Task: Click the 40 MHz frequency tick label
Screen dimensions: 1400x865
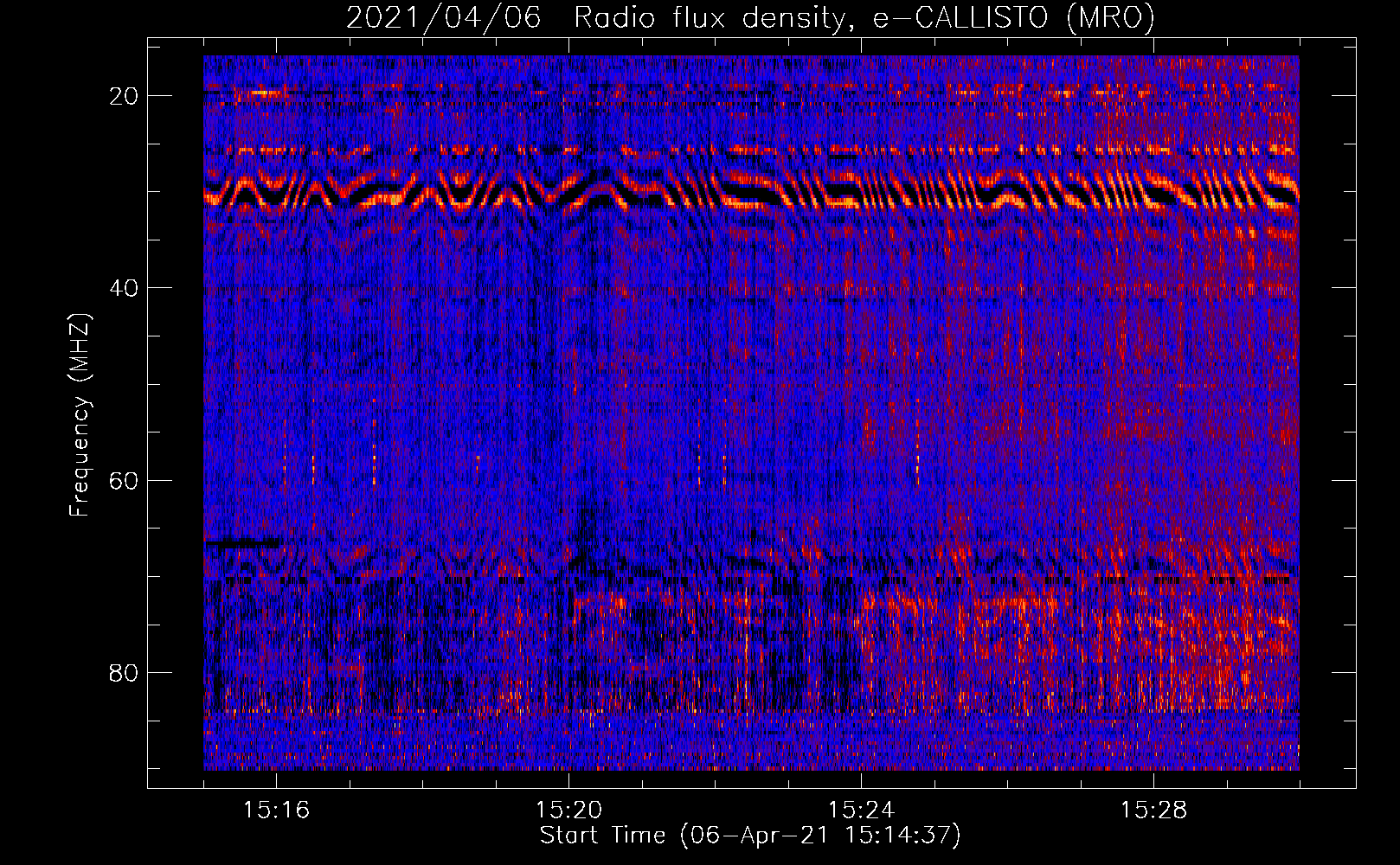Action: coord(124,288)
